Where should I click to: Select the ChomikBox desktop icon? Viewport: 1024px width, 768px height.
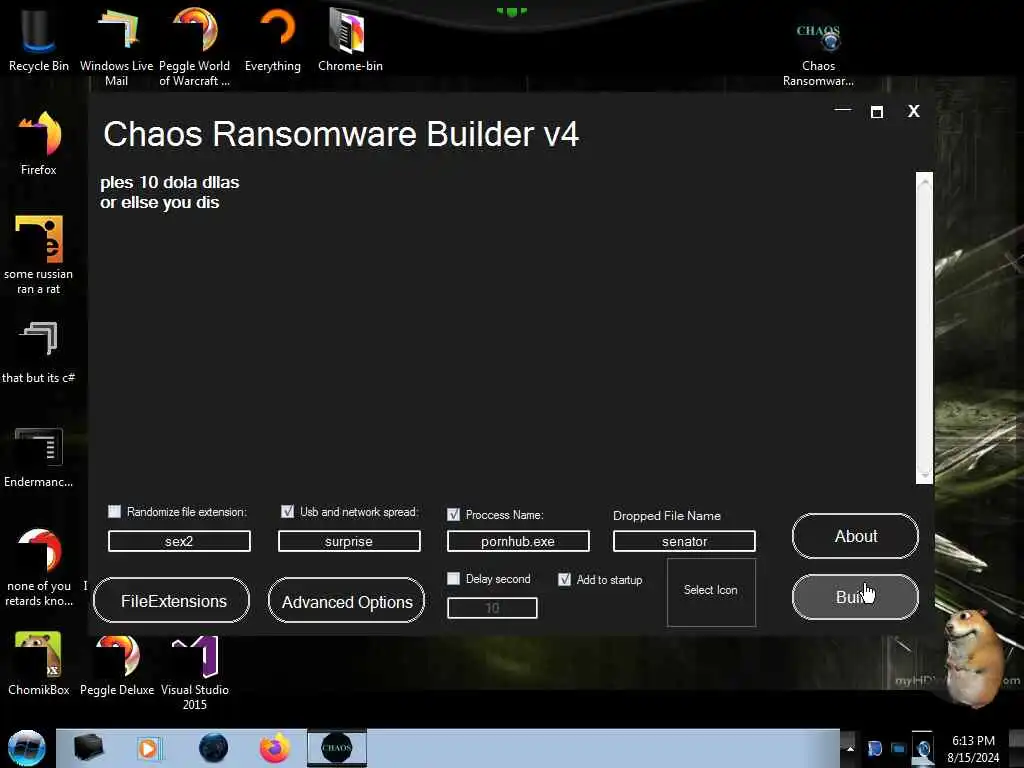click(x=39, y=664)
